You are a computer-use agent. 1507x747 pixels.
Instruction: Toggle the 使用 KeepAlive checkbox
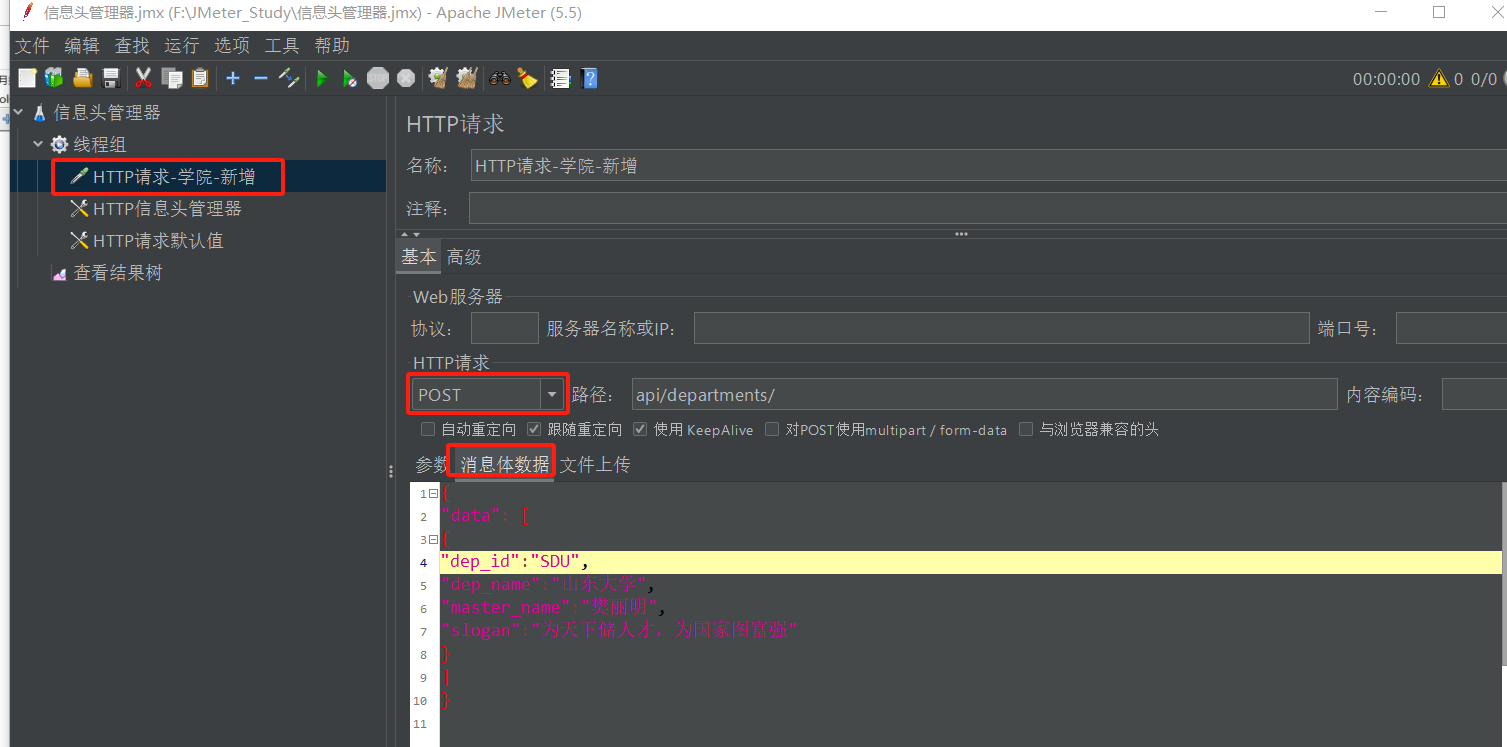tap(640, 429)
